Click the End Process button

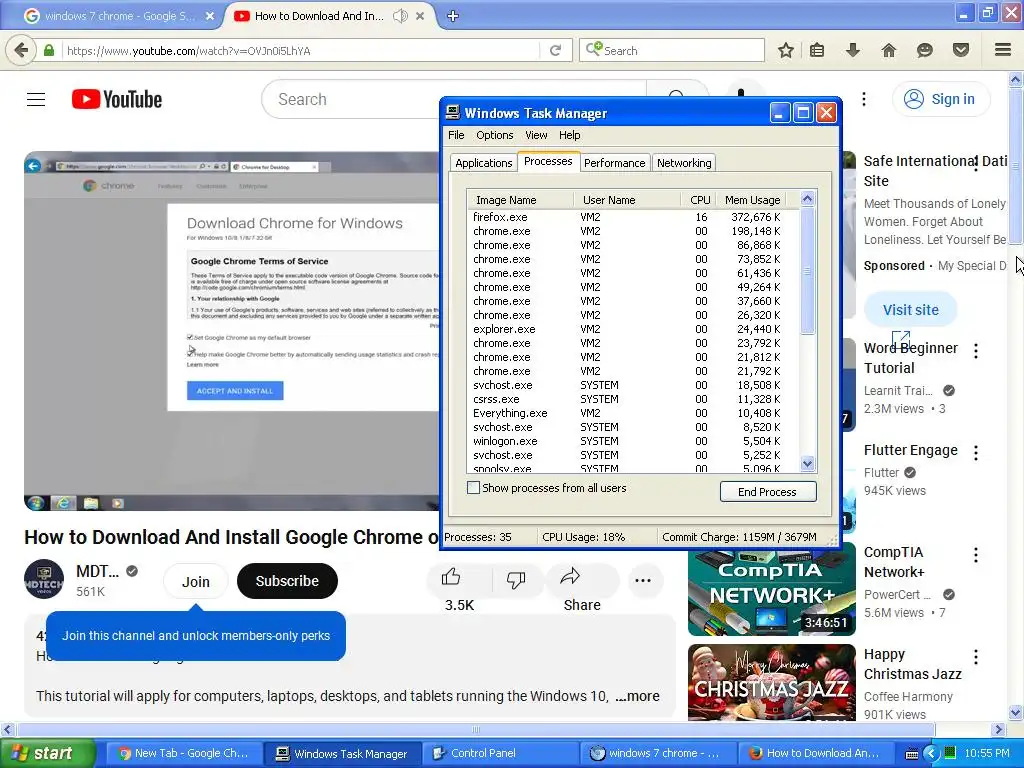pyautogui.click(x=767, y=492)
